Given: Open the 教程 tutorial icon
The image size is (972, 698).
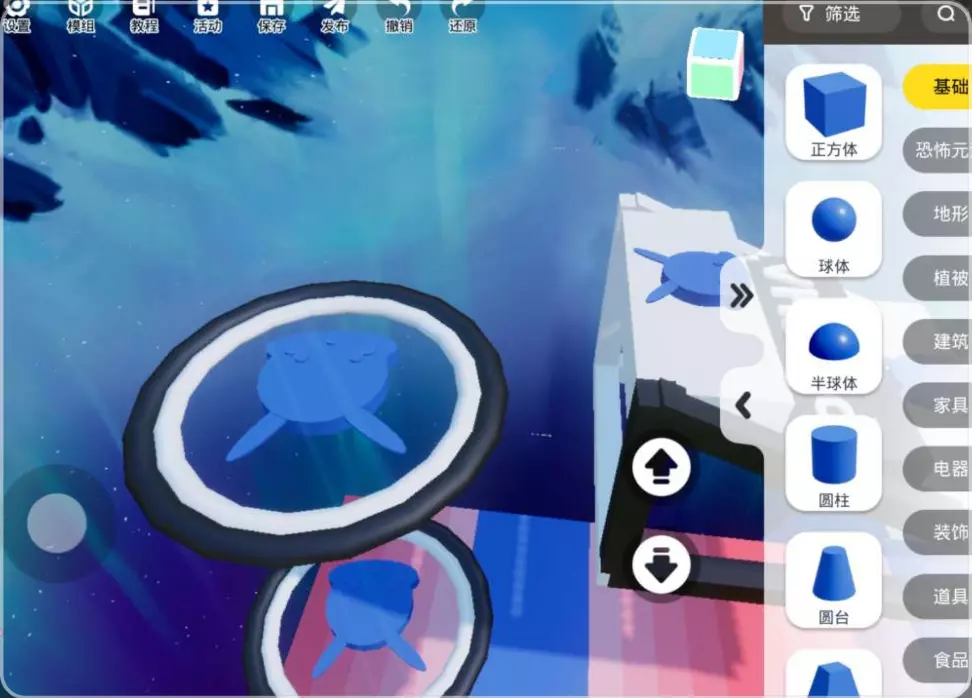Looking at the screenshot, I should [144, 14].
